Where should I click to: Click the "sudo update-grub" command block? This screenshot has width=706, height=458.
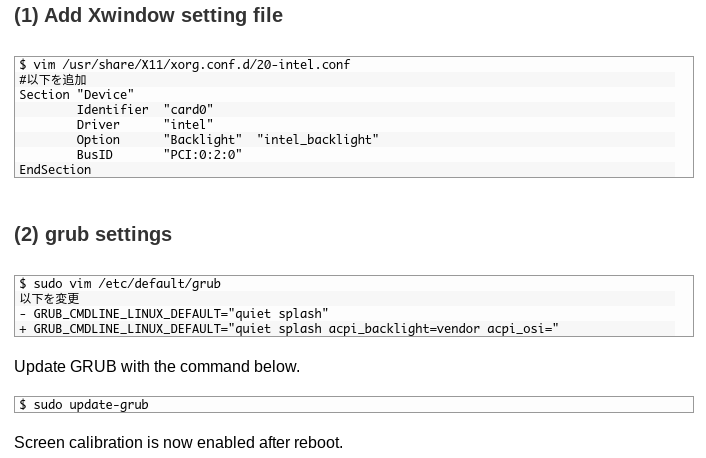[x=354, y=404]
